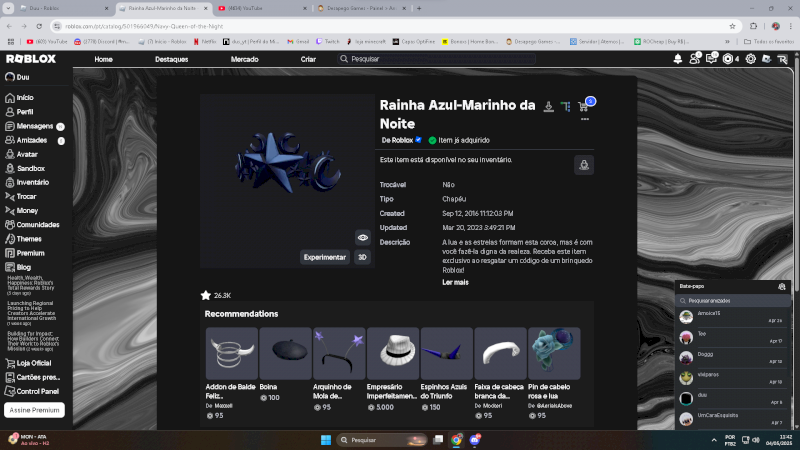800x450 pixels.
Task: Open Addon de Balde Feliz thumbnail
Action: tap(232, 354)
